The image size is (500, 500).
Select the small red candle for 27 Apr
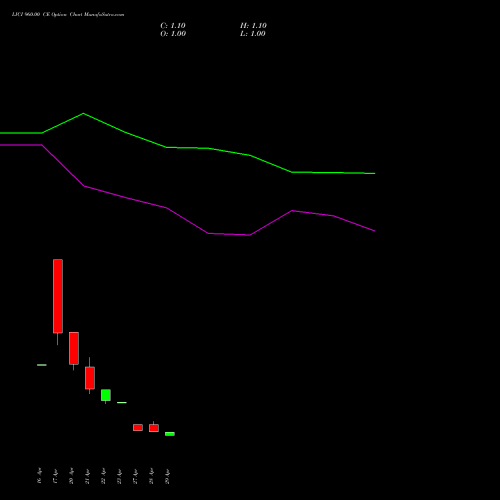(x=138, y=427)
